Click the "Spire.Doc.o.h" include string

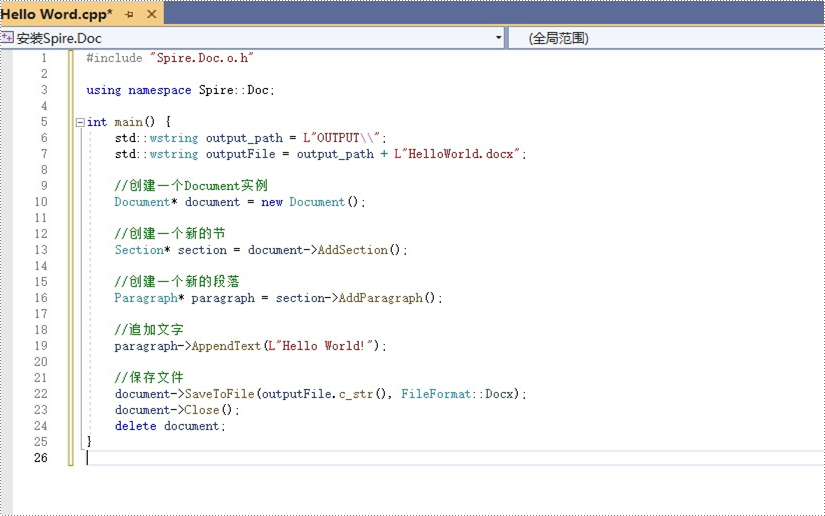[202, 58]
